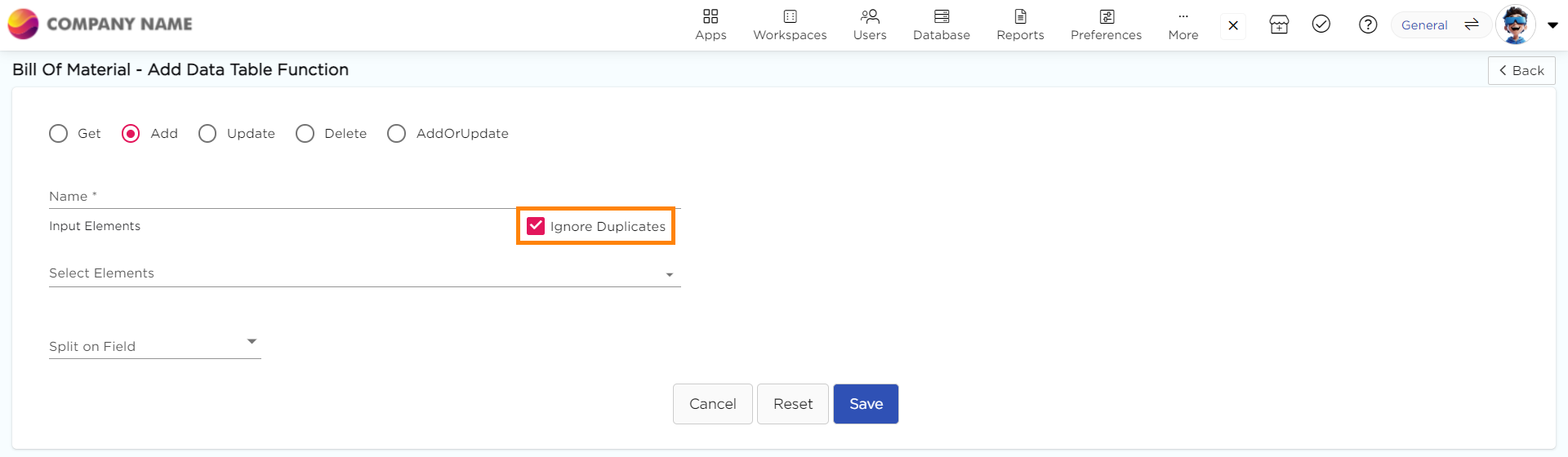Open the Apps grid icon

pyautogui.click(x=710, y=17)
